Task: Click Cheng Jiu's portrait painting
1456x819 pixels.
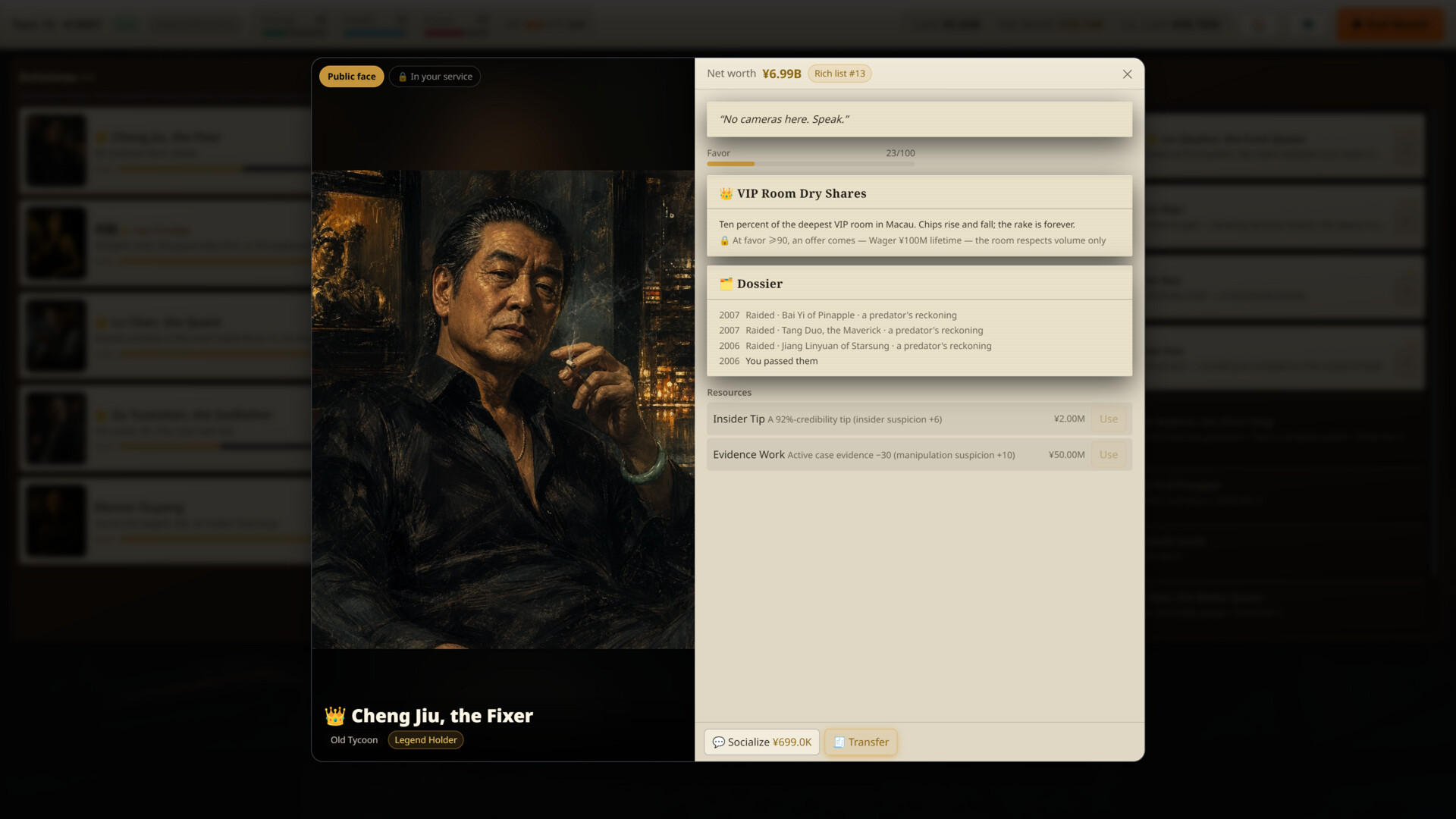Action: click(503, 409)
